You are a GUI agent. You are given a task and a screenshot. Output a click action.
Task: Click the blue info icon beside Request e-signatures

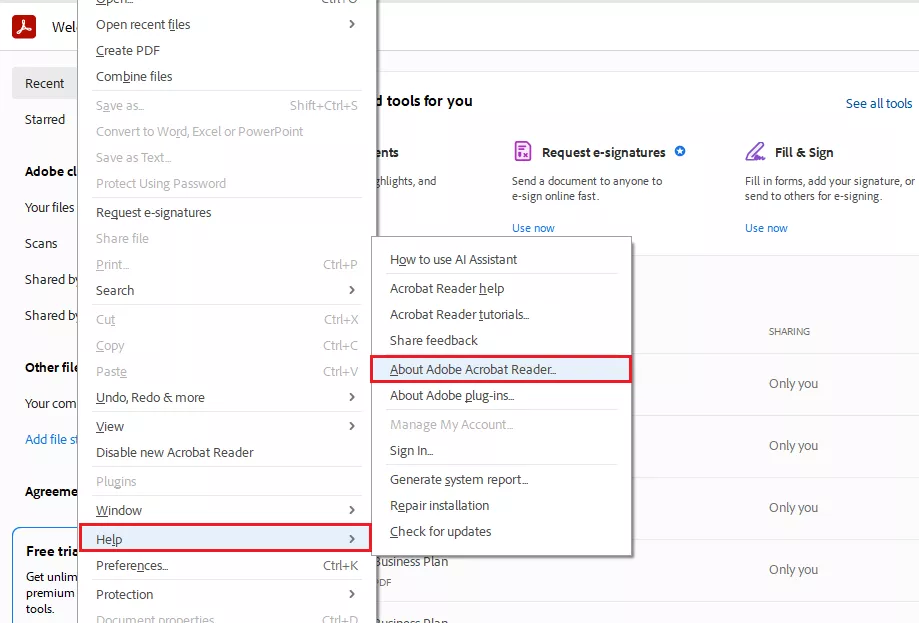click(680, 152)
